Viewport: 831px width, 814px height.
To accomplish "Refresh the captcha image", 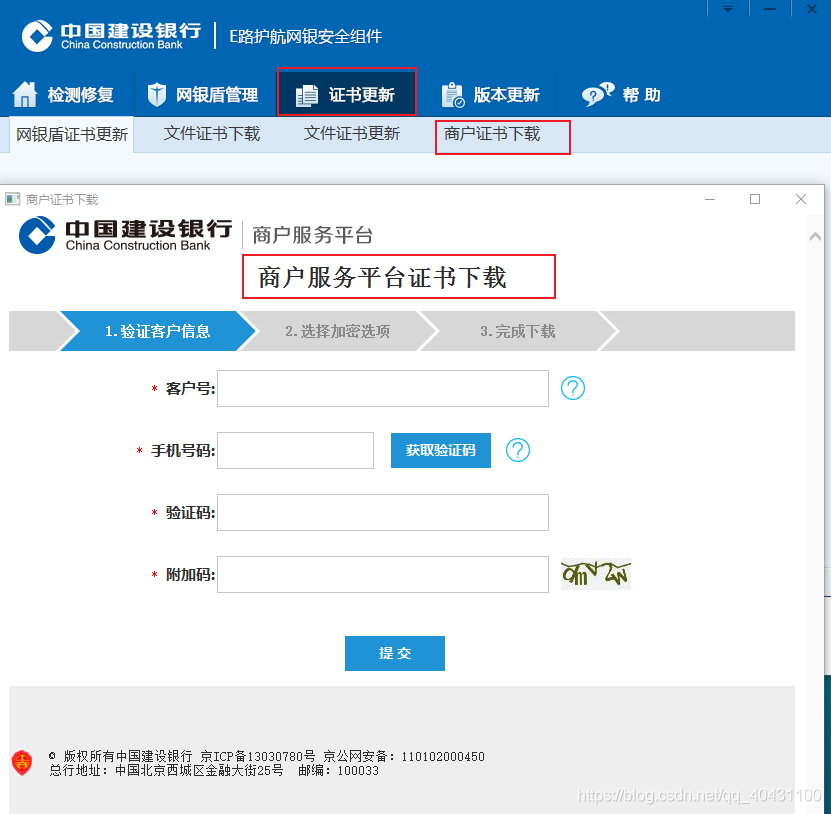I will [x=596, y=574].
